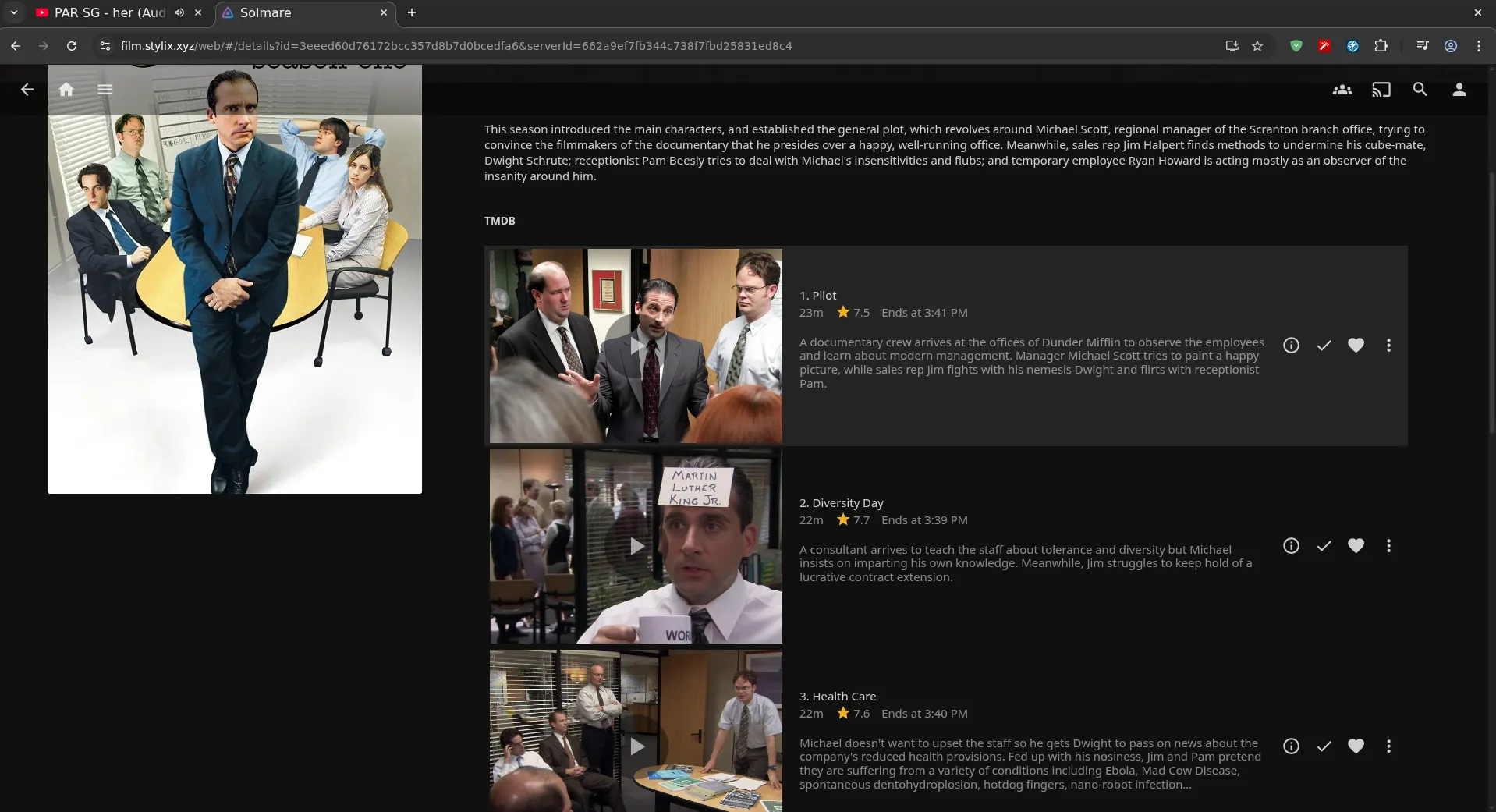The image size is (1496, 812).
Task: Open the user profile icon
Action: 1459,90
